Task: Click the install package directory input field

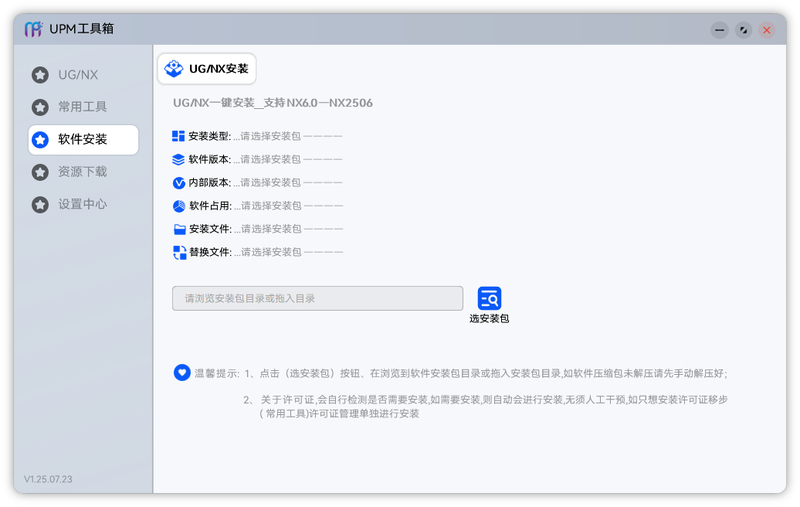Action: click(317, 298)
